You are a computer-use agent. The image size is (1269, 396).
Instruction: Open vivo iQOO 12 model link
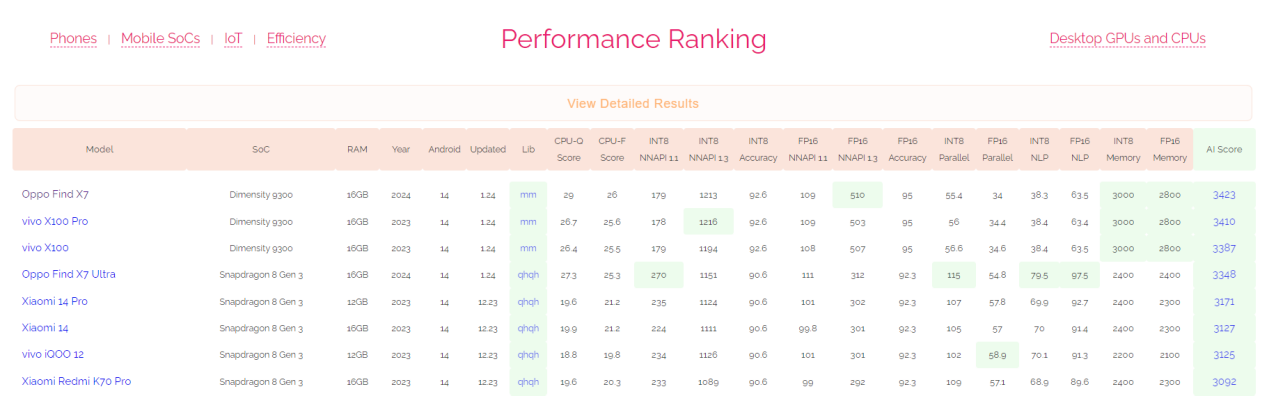53,354
